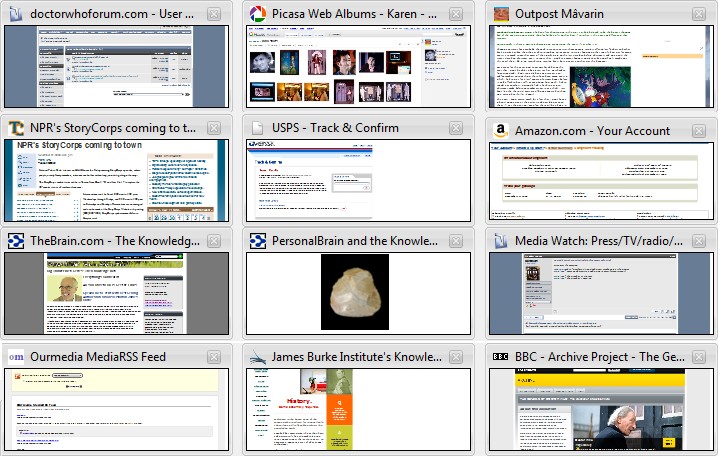Click the PersonalBrain tab favicon

coord(258,241)
